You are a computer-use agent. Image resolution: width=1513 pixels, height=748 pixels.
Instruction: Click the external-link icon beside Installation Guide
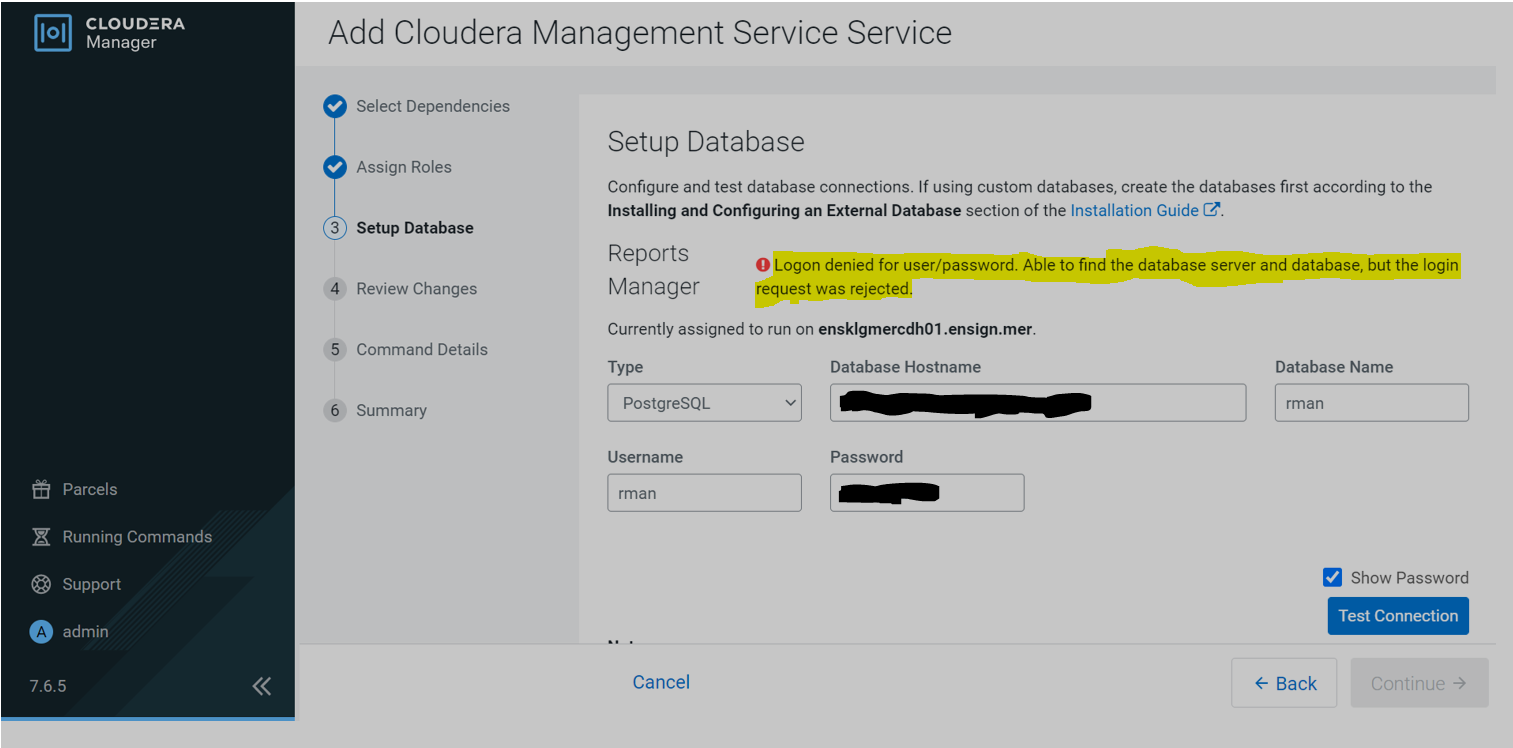click(1211, 209)
